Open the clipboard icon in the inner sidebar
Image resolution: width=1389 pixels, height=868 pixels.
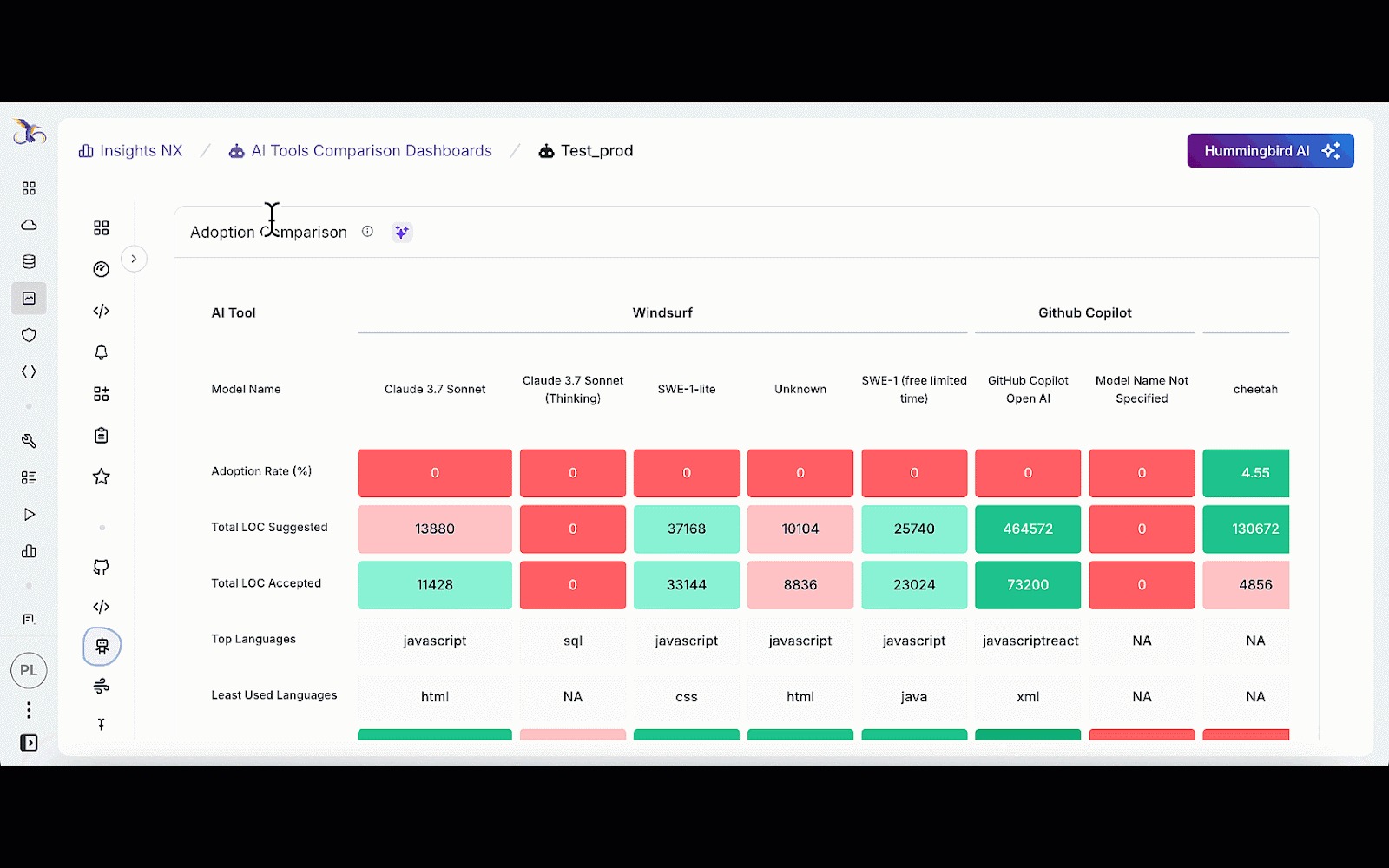click(102, 436)
